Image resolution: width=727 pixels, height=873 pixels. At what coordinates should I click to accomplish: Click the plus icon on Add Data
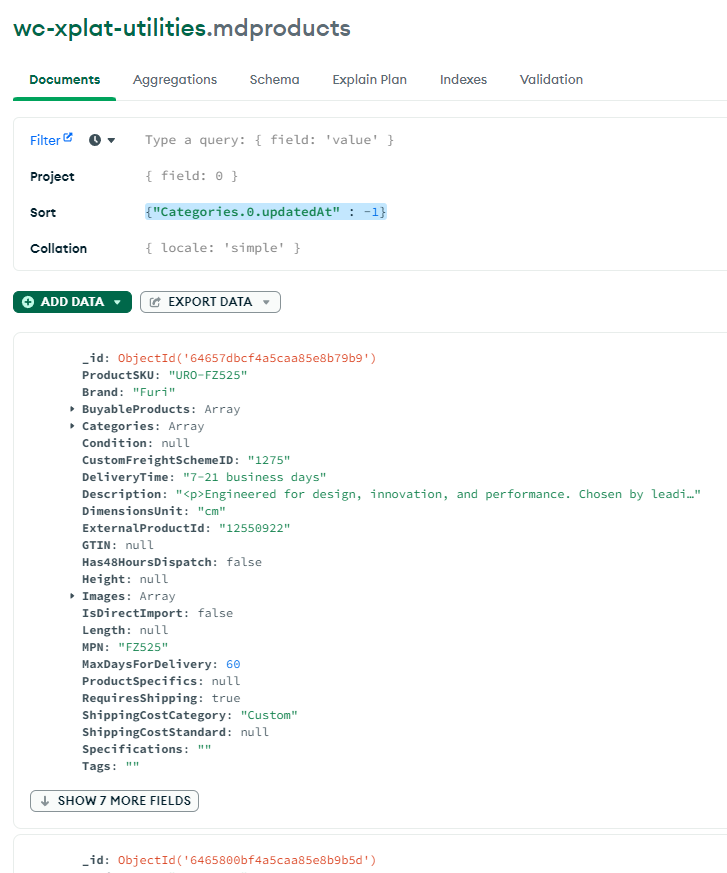[x=27, y=302]
